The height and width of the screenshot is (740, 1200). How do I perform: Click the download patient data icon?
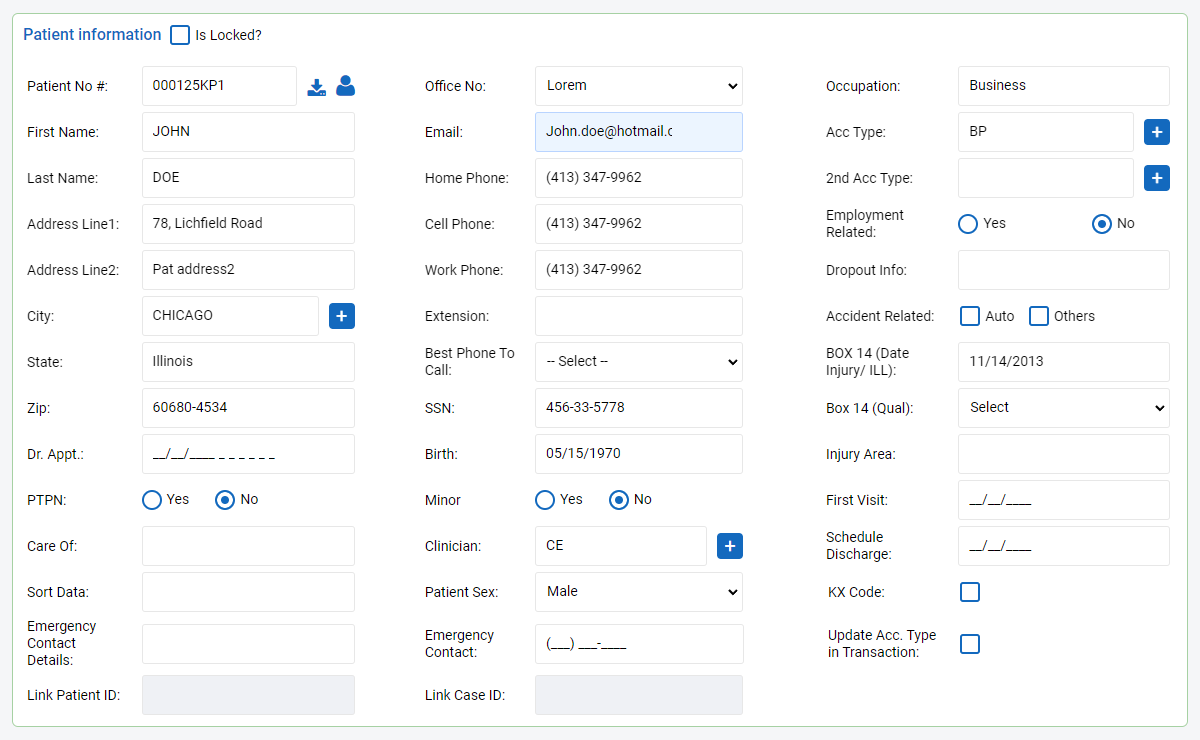coord(317,87)
